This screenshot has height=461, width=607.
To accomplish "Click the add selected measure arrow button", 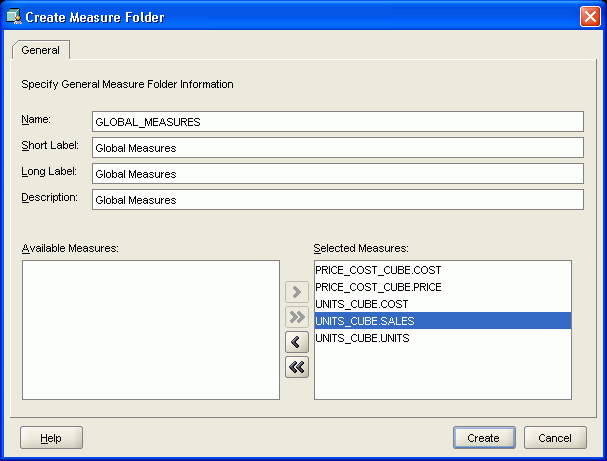I will pos(297,292).
